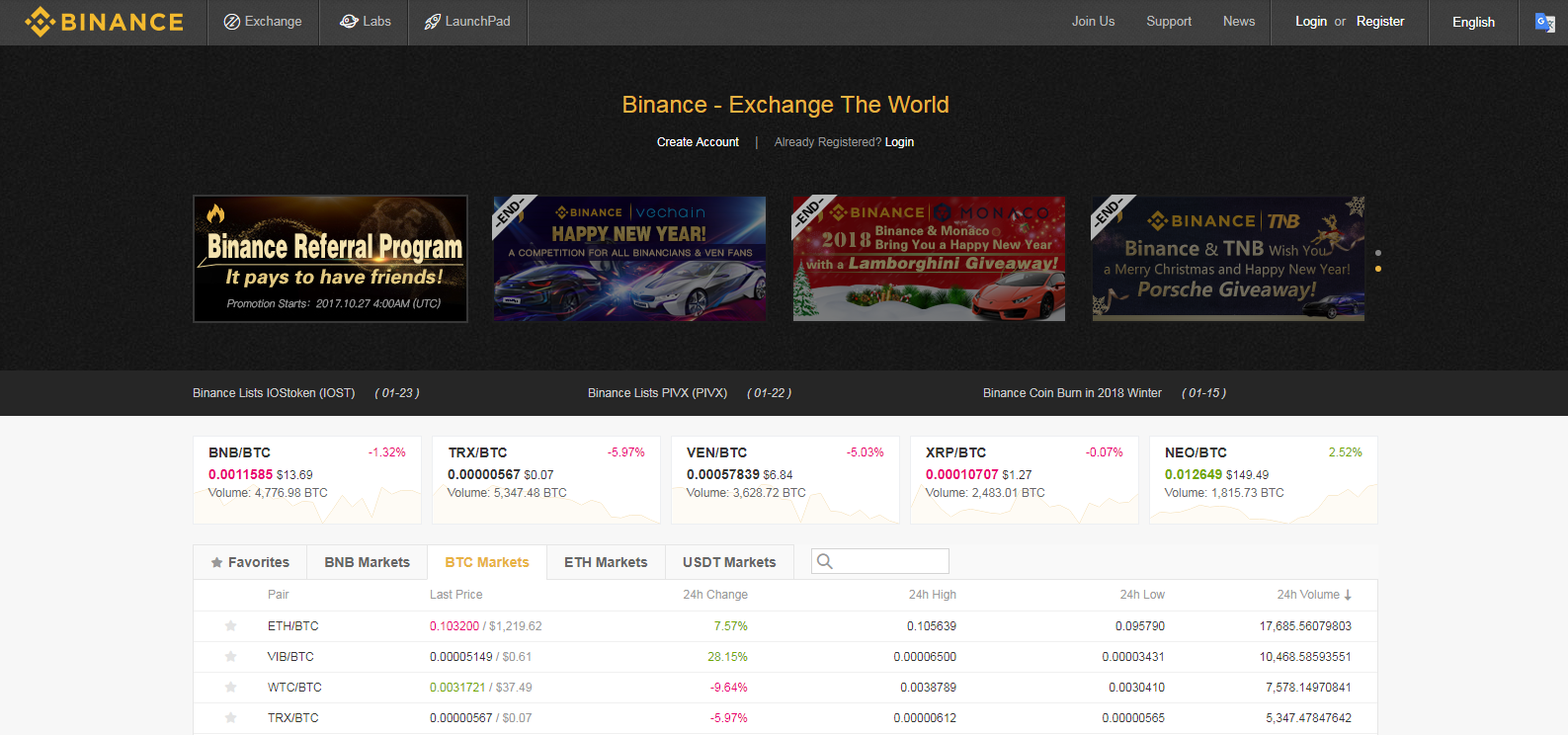Click volume 17,685.56079803
This screenshot has height=735, width=1568.
click(x=1305, y=626)
